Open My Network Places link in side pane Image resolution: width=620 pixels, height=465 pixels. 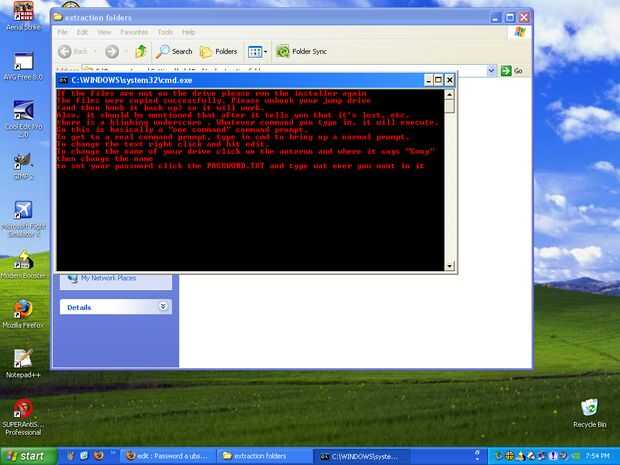[108, 278]
